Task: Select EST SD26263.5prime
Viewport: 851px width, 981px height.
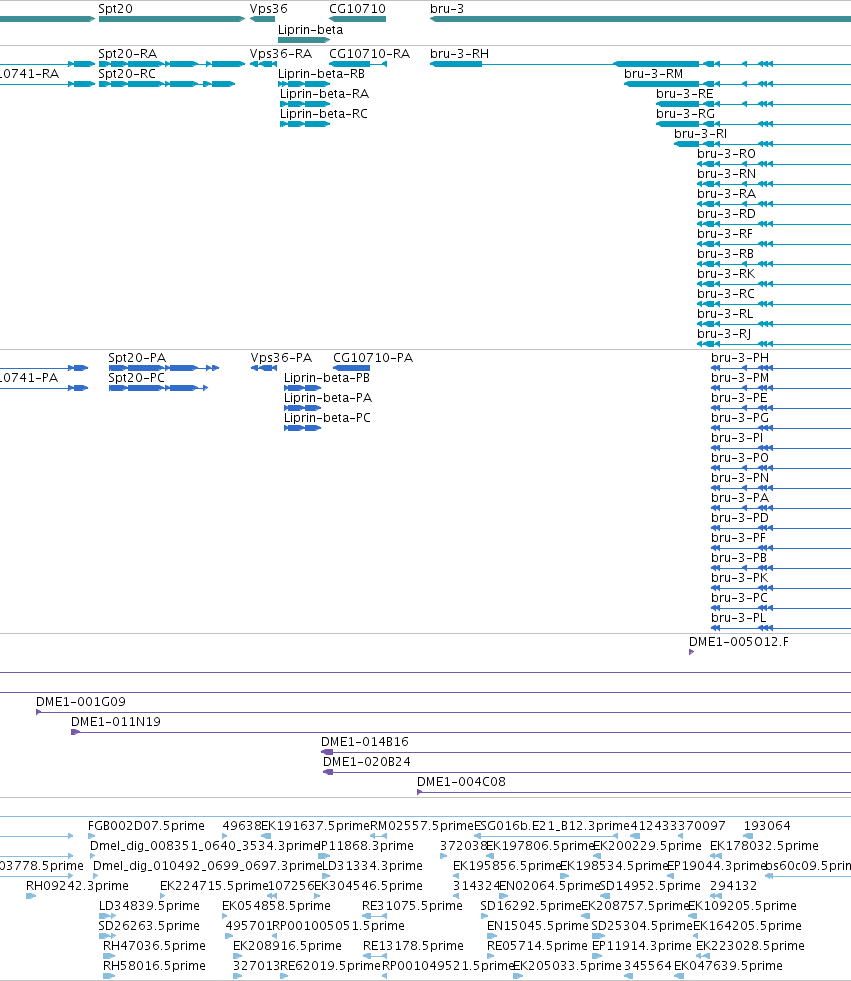Action: point(149,926)
